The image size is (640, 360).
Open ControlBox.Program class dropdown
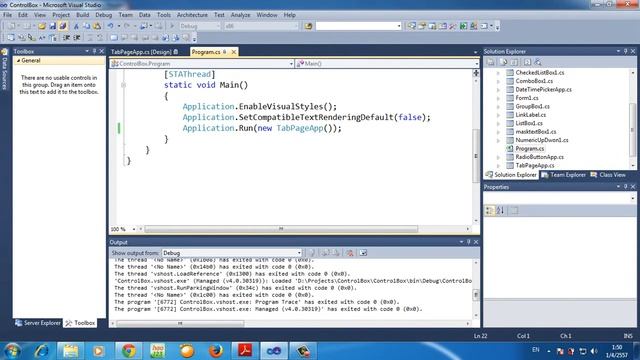coord(202,64)
